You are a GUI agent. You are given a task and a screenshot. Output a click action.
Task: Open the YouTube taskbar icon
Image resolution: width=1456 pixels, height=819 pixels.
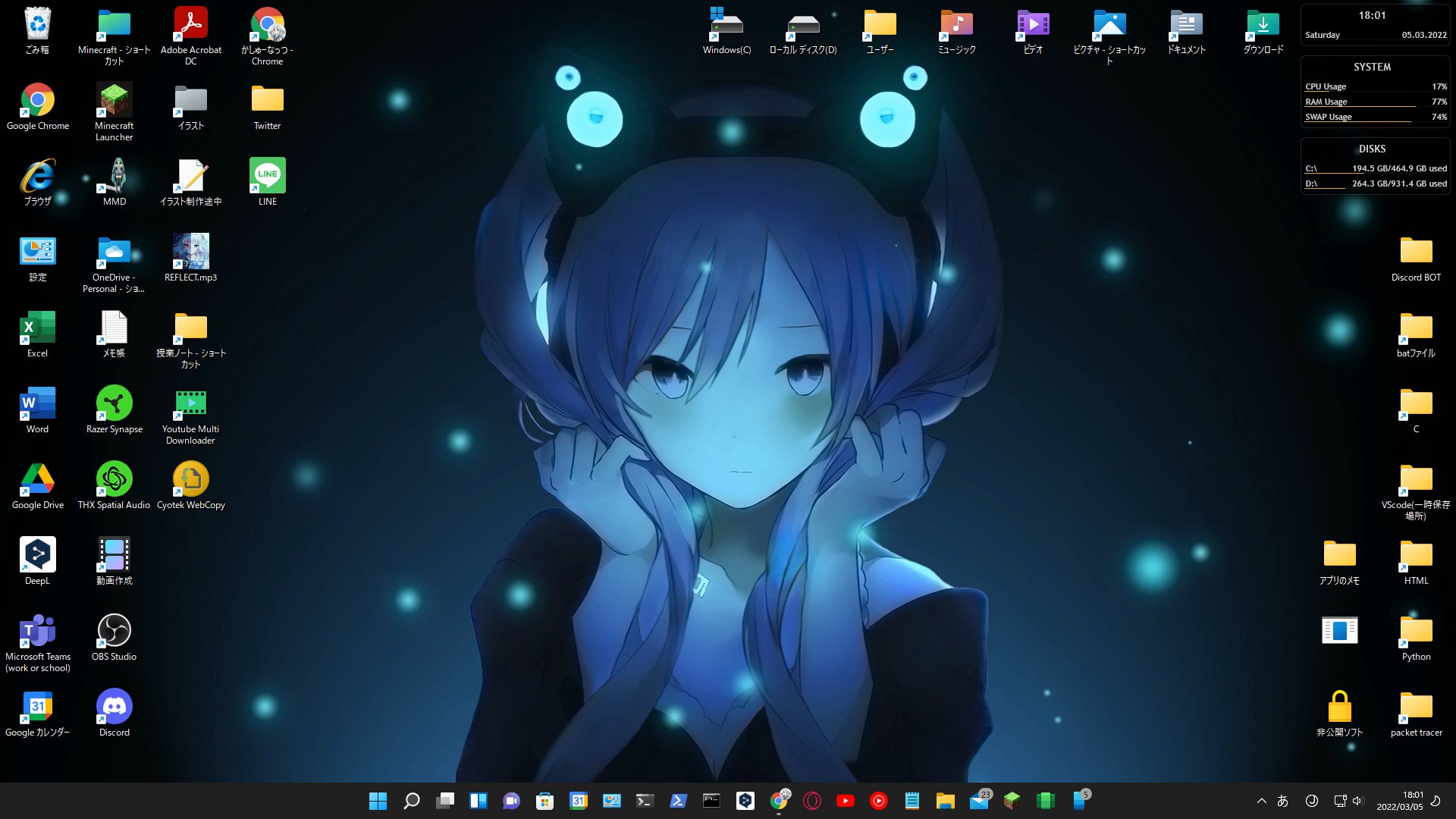coord(845,801)
